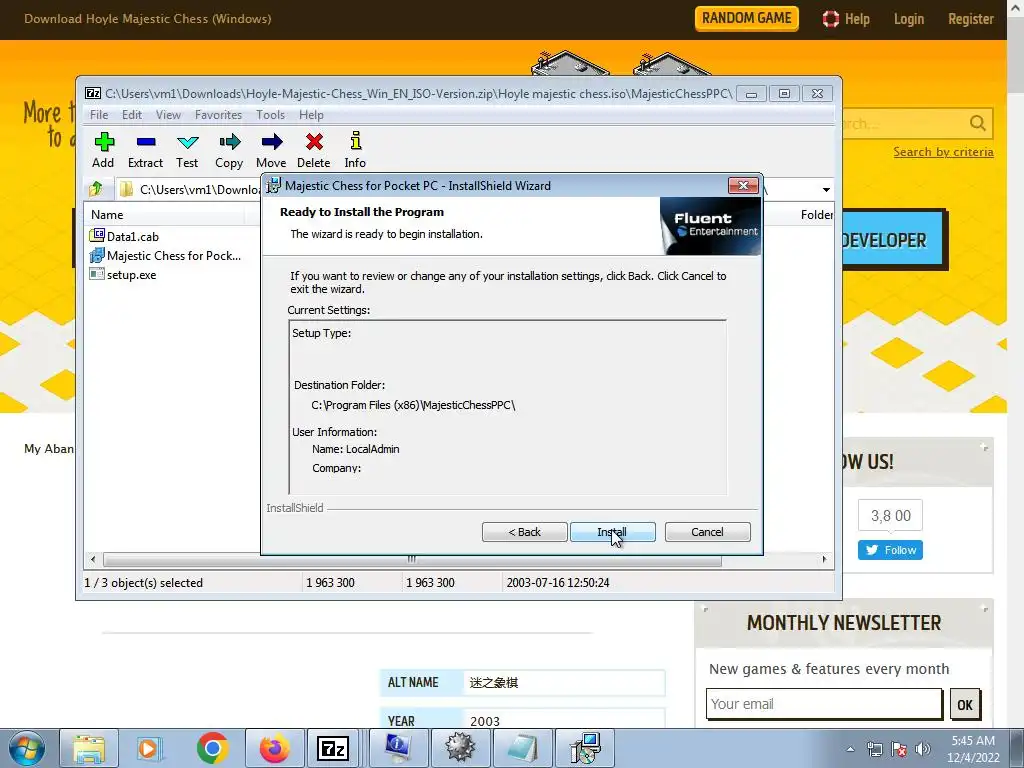
Task: Click the Add toolbar icon in 7-Zip
Action: coord(103,150)
